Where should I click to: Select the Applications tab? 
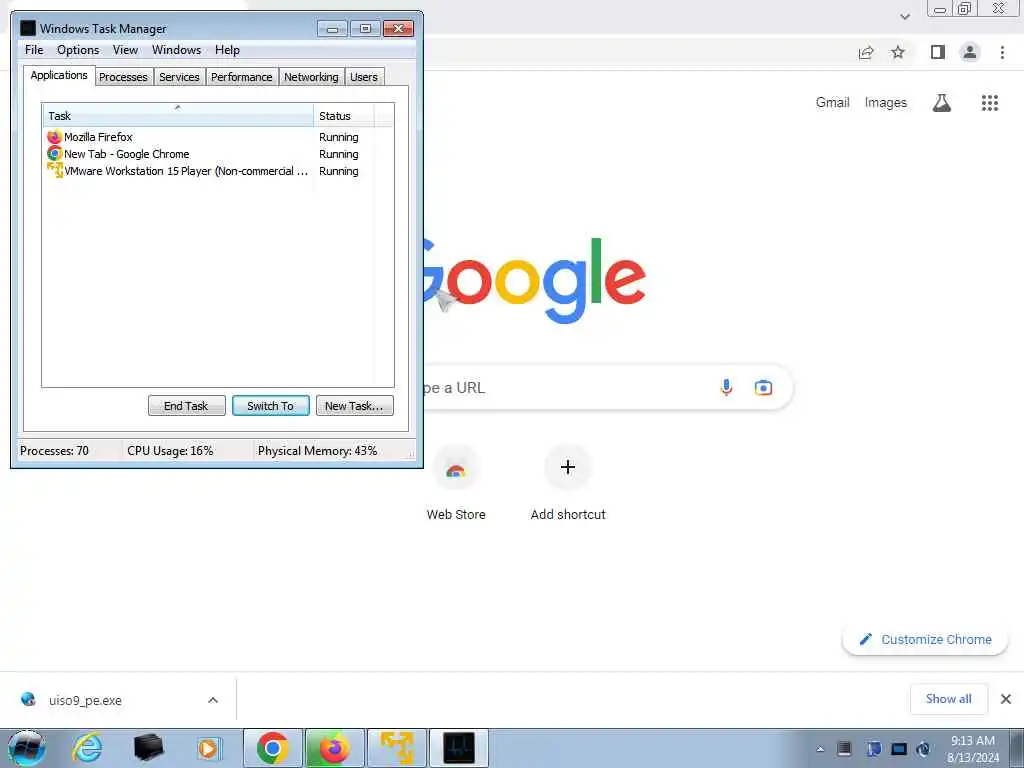tap(59, 75)
